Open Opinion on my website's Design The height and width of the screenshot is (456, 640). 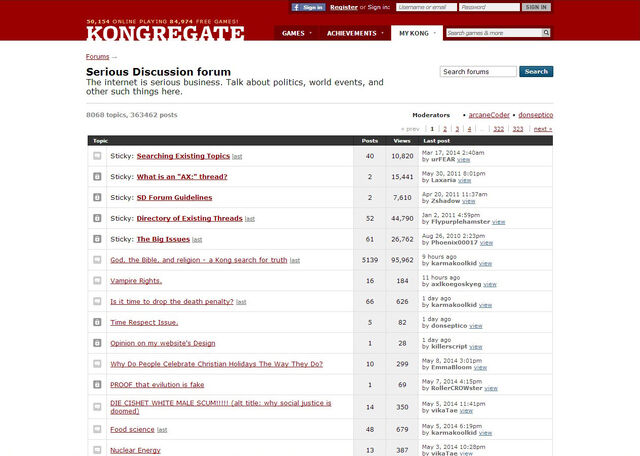click(162, 343)
